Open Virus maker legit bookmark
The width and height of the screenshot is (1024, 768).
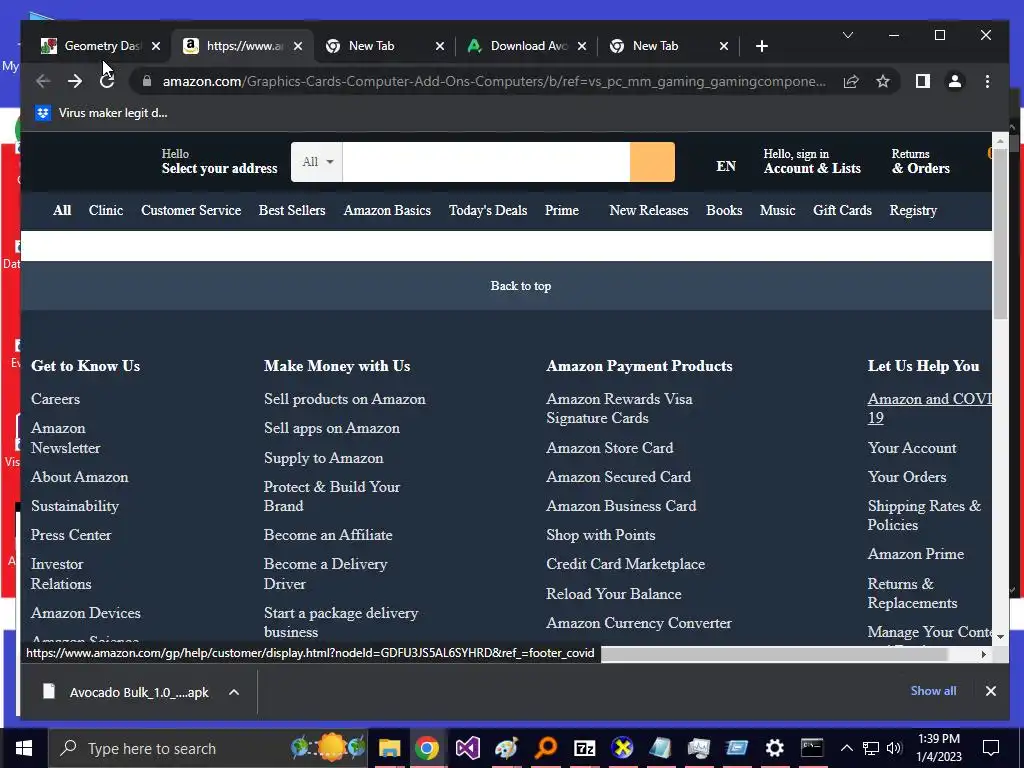101,113
